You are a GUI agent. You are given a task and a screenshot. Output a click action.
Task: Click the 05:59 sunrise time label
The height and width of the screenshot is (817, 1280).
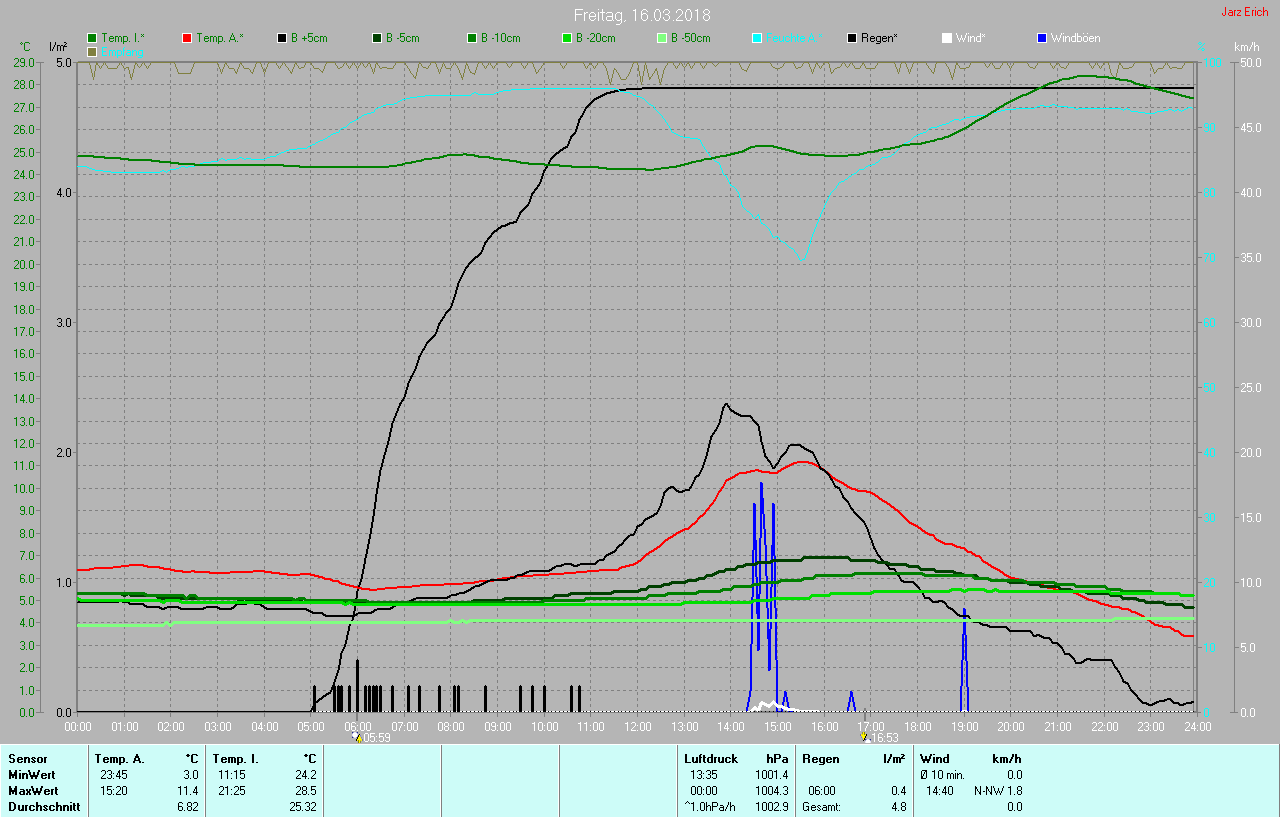(376, 738)
